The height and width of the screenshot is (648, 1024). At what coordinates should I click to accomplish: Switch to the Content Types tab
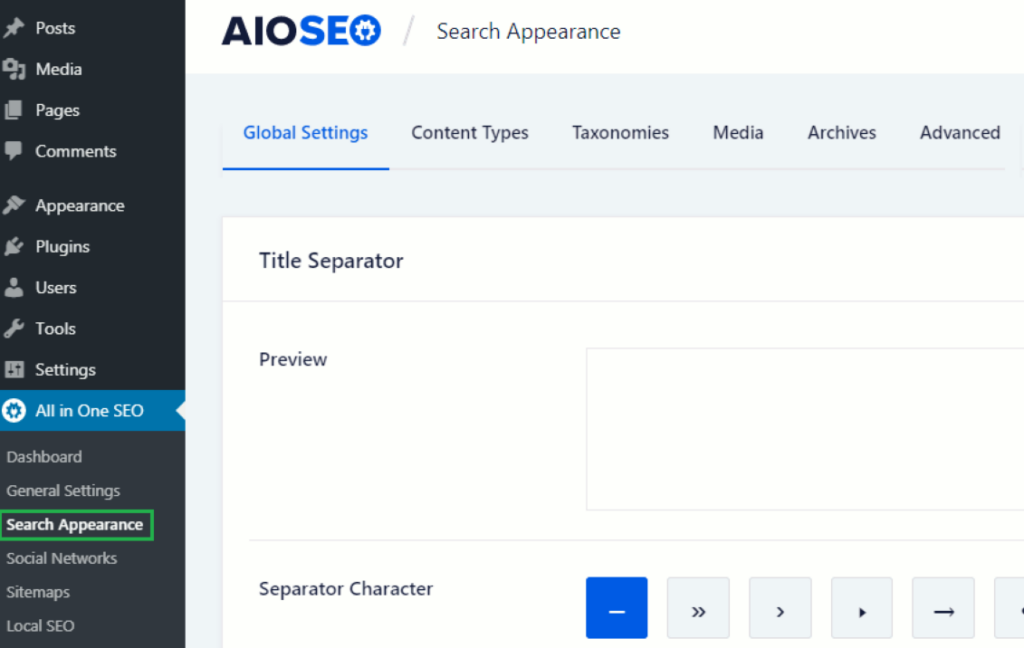(470, 132)
